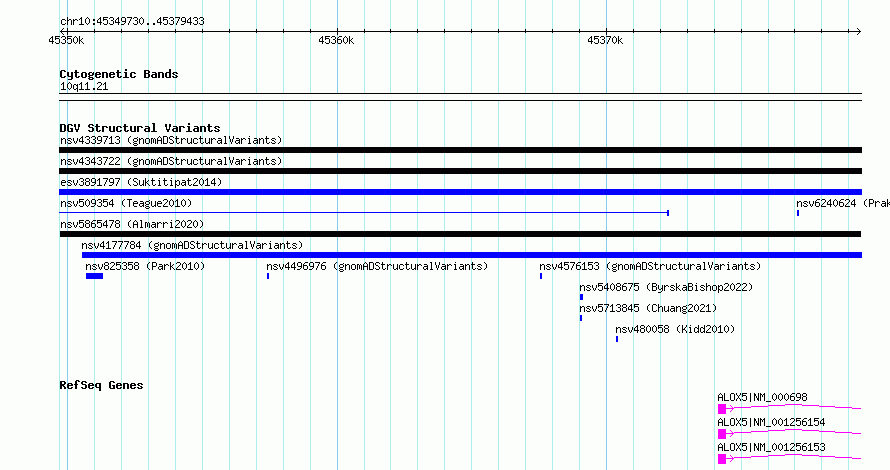
Task: Select the nsv825358 blue block feature
Action: 95,276
